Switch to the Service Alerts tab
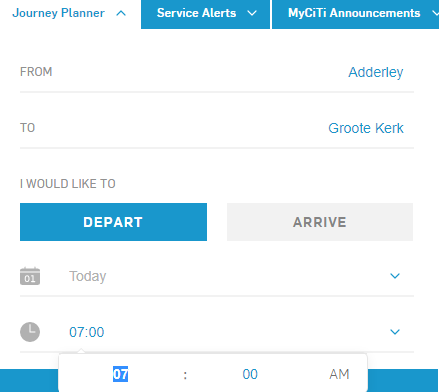The height and width of the screenshot is (392, 439). [x=205, y=14]
